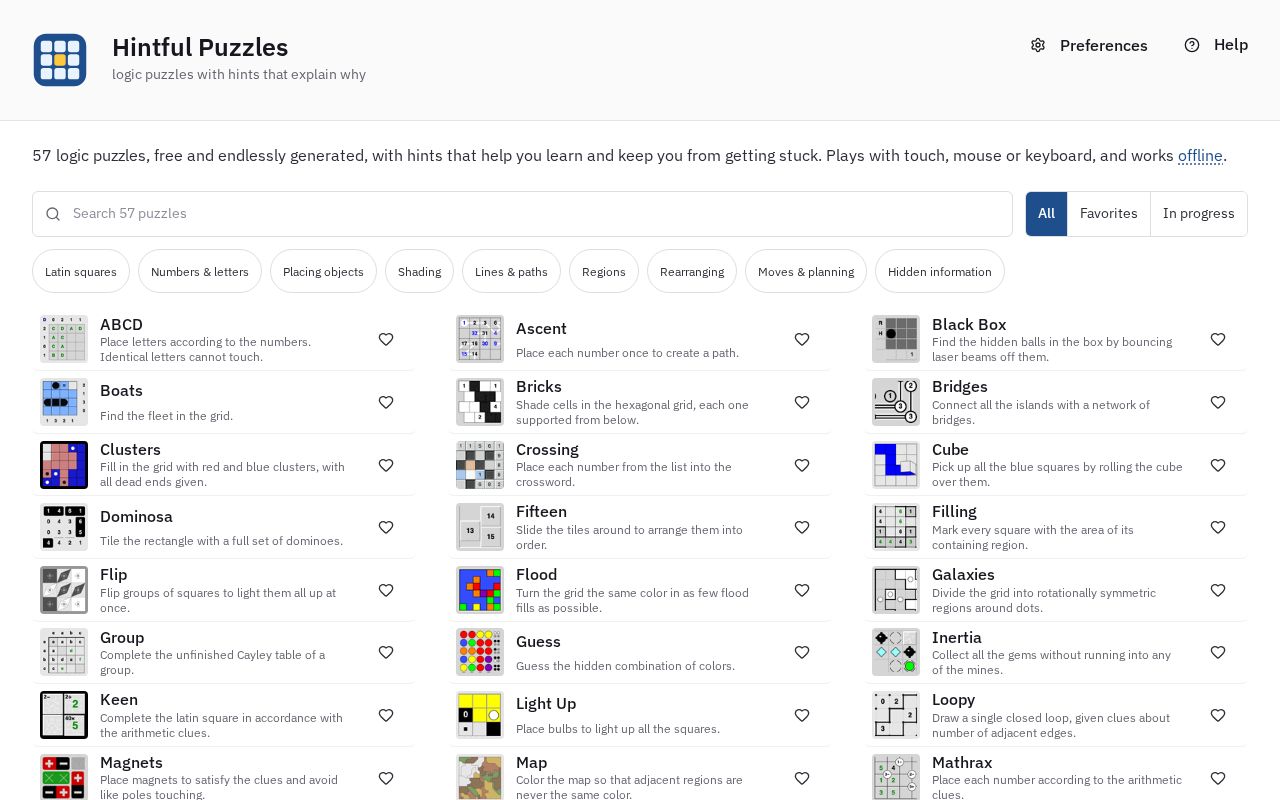
Task: Switch to the In progress tab
Action: pyautogui.click(x=1199, y=214)
